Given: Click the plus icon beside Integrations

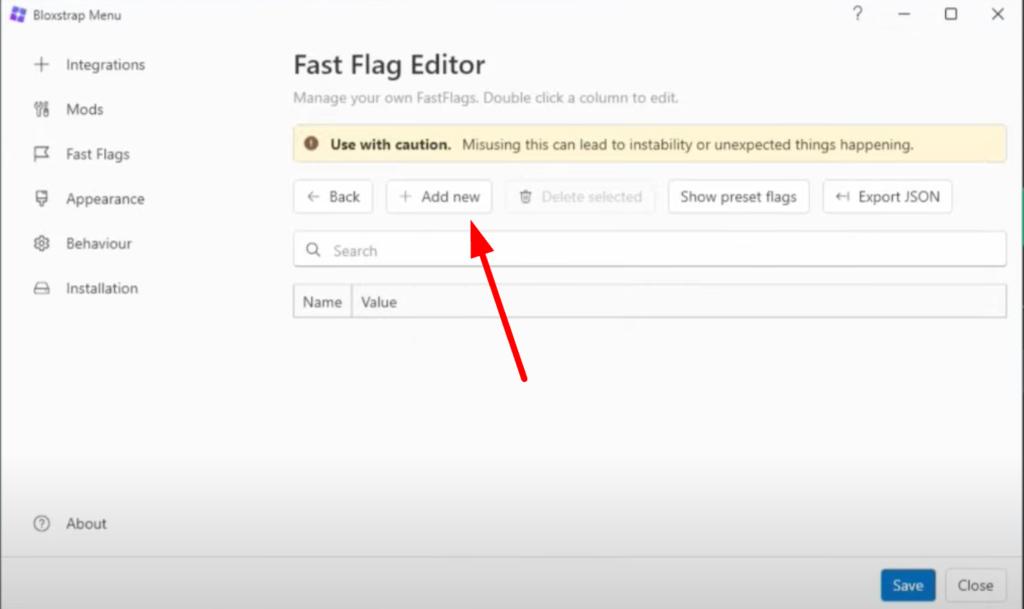Looking at the screenshot, I should [41, 64].
